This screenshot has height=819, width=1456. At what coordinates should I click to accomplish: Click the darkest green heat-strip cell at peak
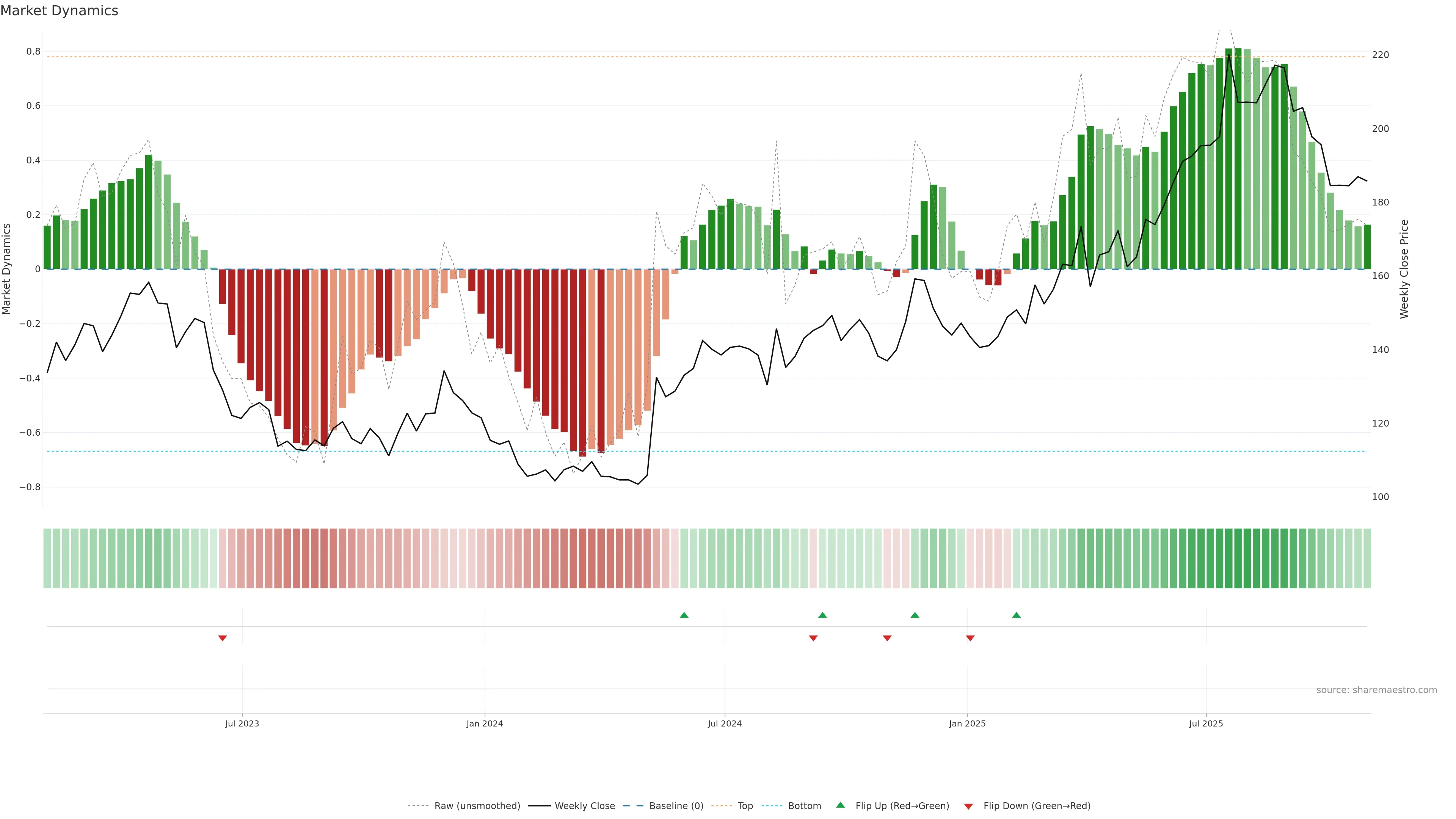(1238, 559)
